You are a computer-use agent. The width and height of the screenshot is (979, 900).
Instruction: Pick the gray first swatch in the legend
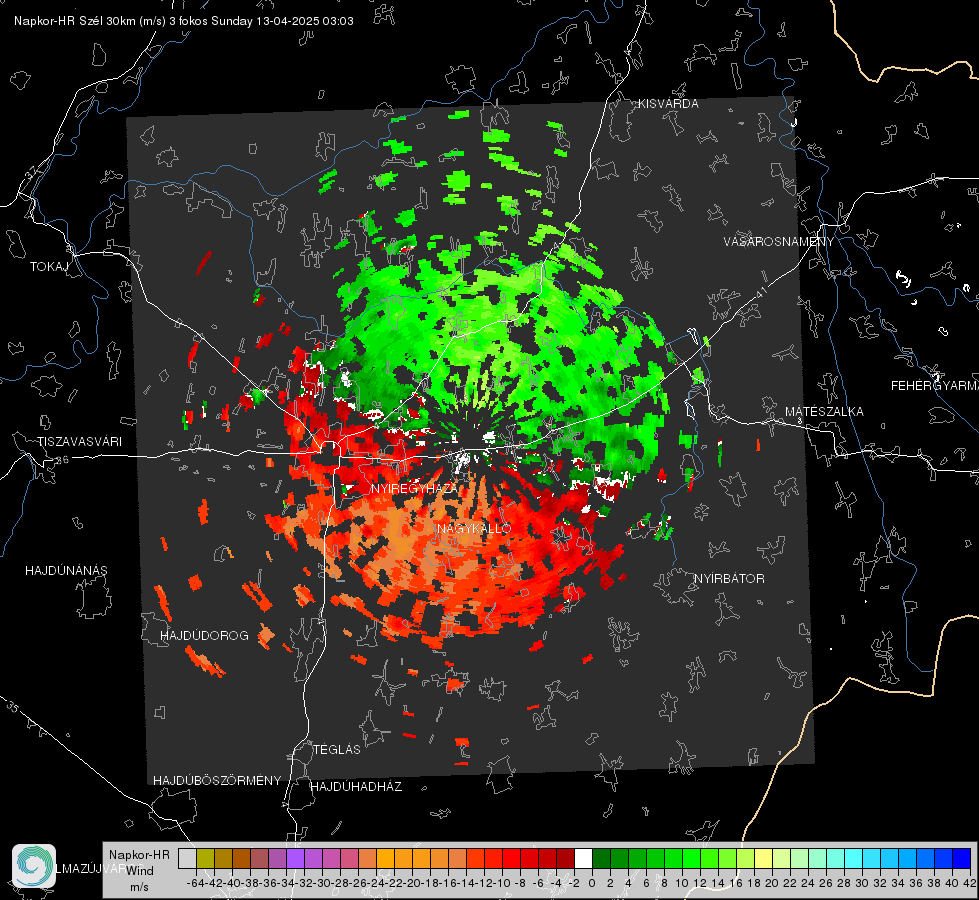pos(187,858)
